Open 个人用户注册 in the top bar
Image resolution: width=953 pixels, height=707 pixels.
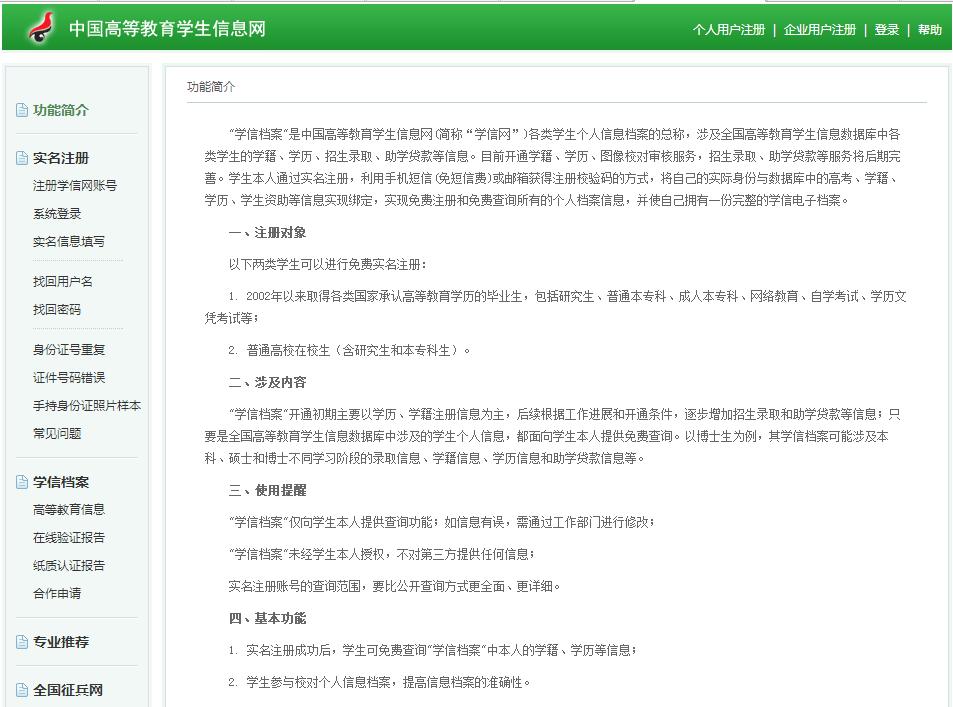click(x=728, y=30)
